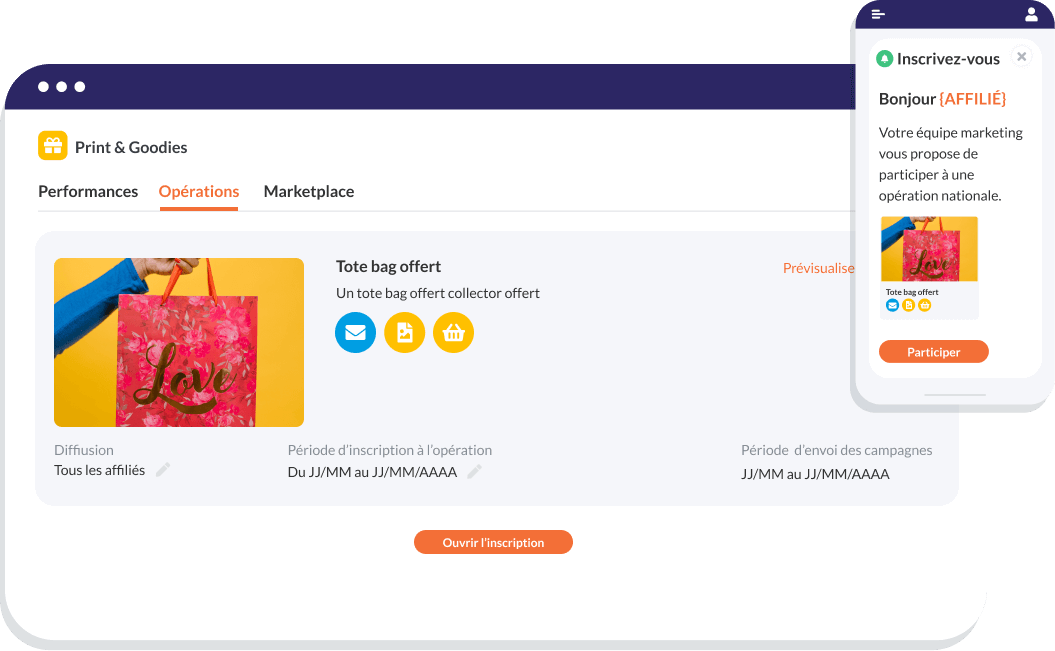Click the Participer button
Viewport: 1055px width, 651px height.
tap(933, 352)
